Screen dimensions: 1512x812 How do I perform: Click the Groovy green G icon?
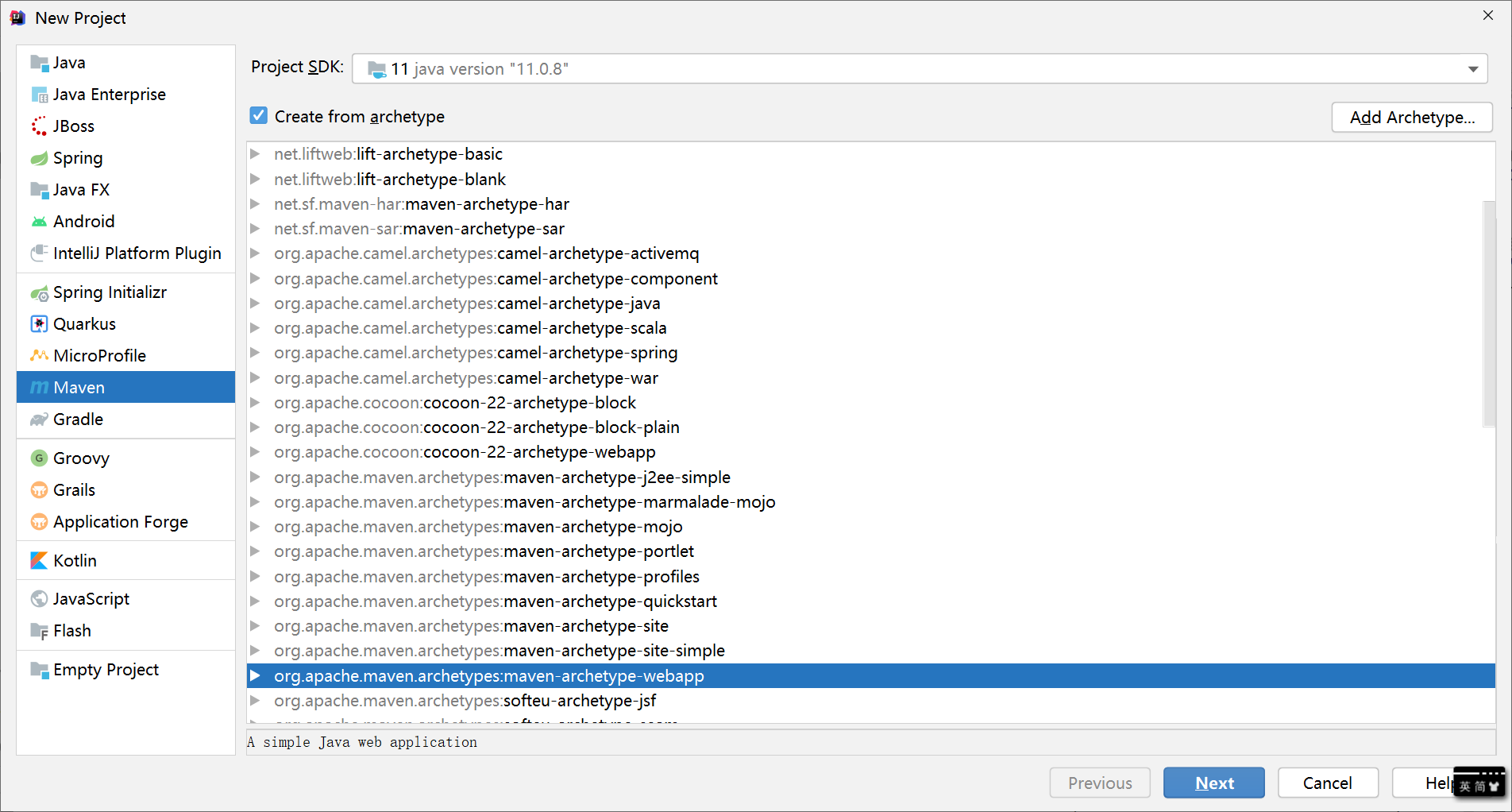point(39,458)
